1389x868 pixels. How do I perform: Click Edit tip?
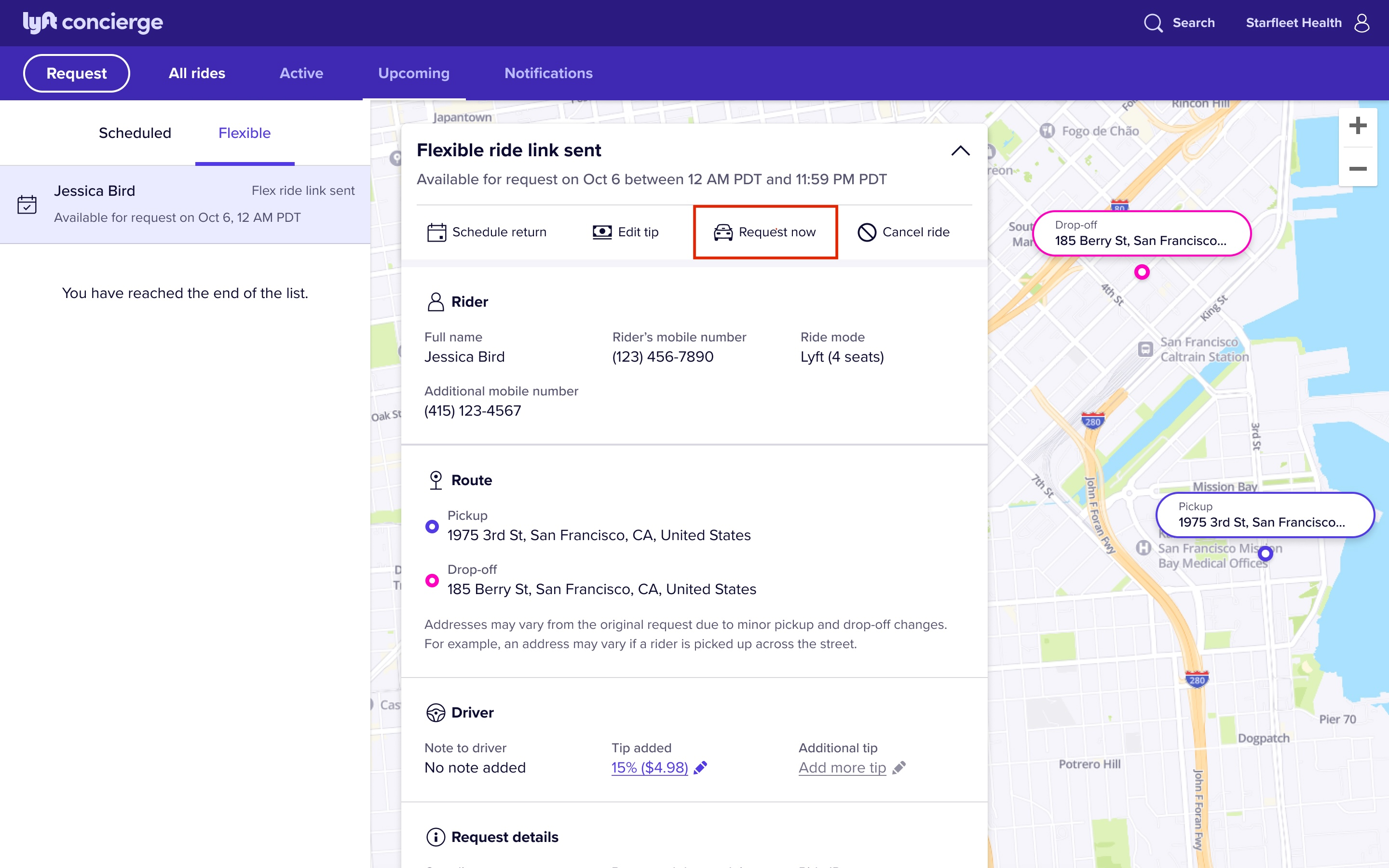(x=626, y=232)
